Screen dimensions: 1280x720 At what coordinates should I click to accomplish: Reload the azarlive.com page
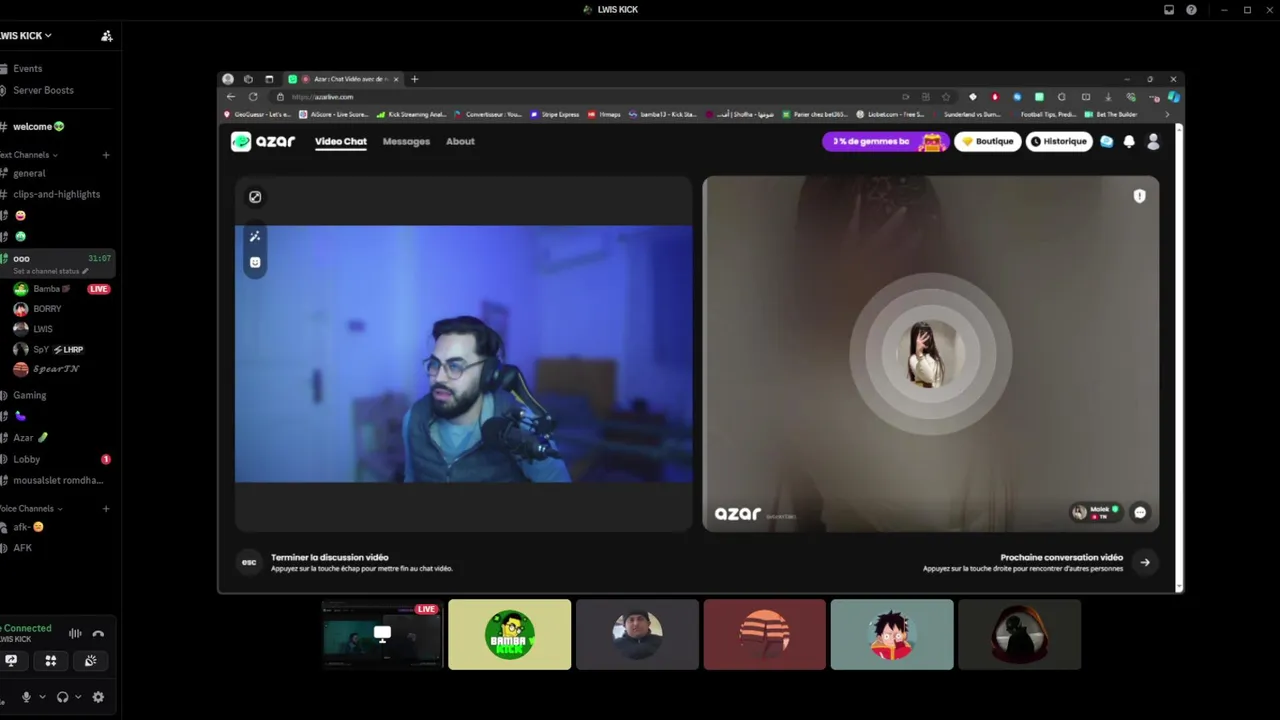pos(253,97)
